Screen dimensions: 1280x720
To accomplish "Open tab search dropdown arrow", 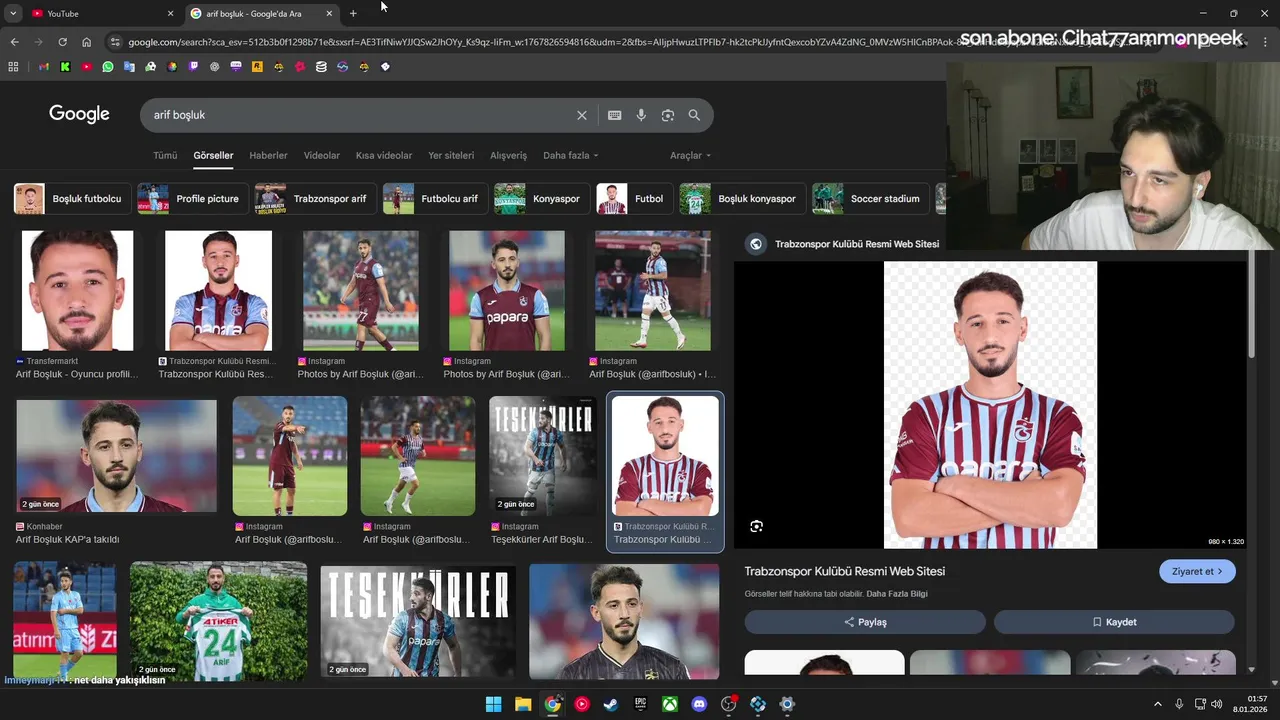I will [x=13, y=14].
